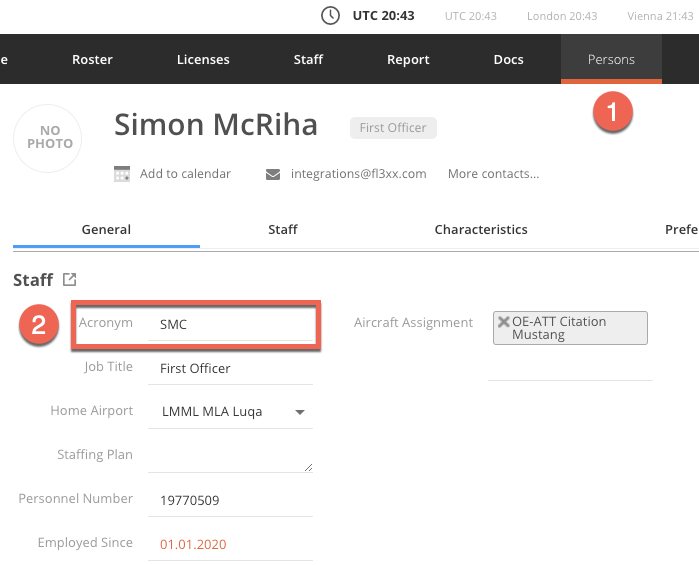Click the Employed Since date field

pyautogui.click(x=230, y=544)
